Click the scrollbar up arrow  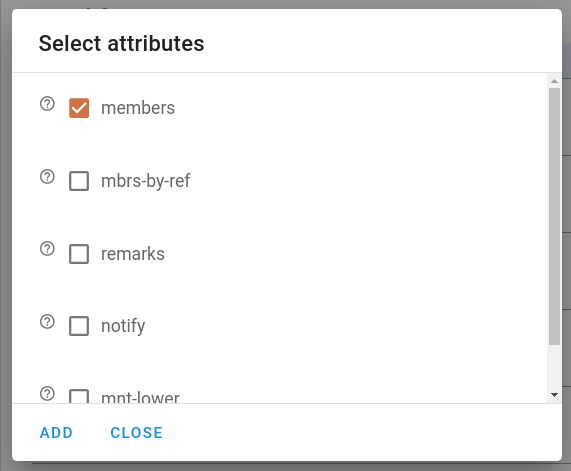[x=555, y=81]
